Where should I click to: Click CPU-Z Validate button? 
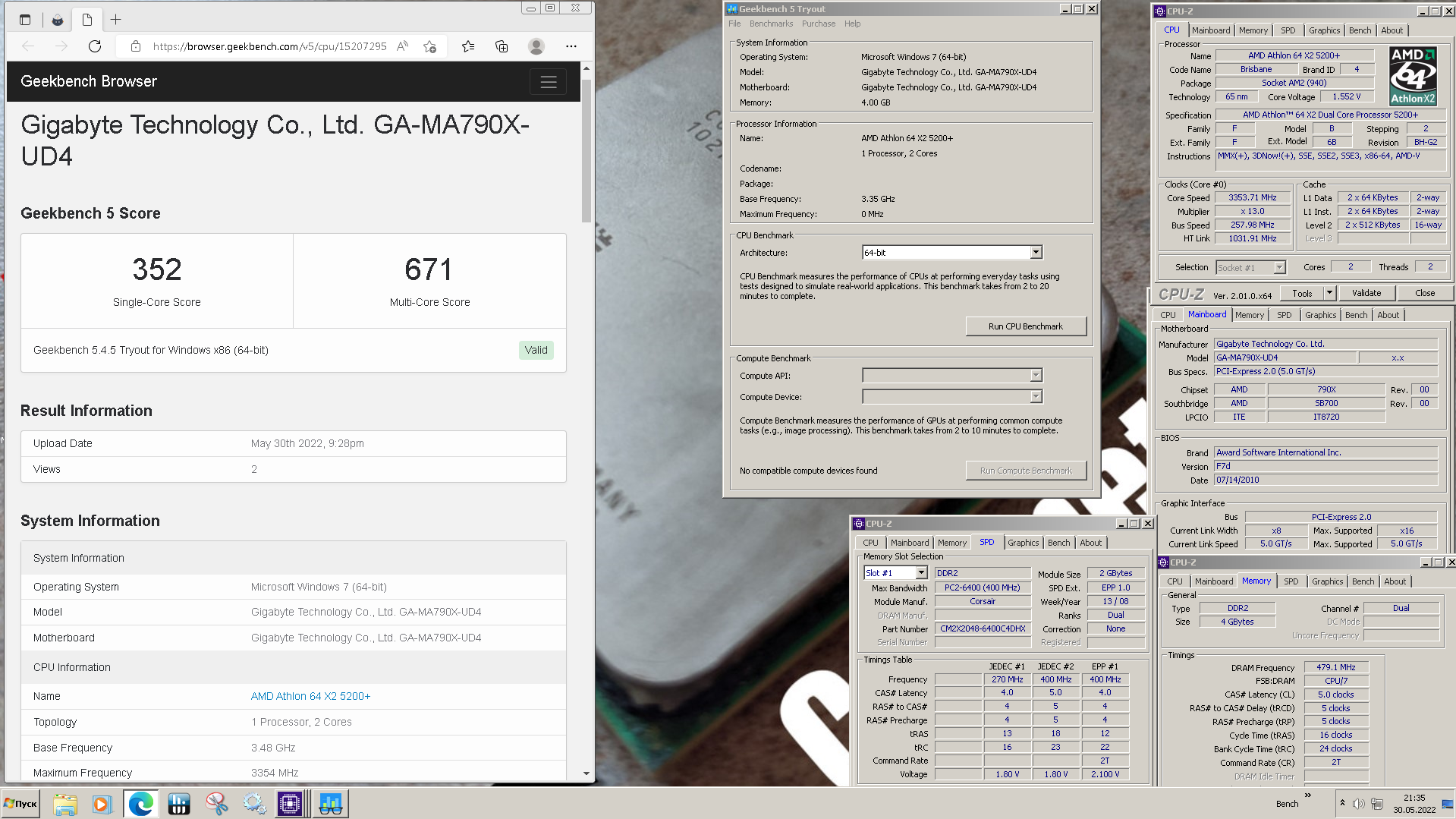click(x=1366, y=293)
